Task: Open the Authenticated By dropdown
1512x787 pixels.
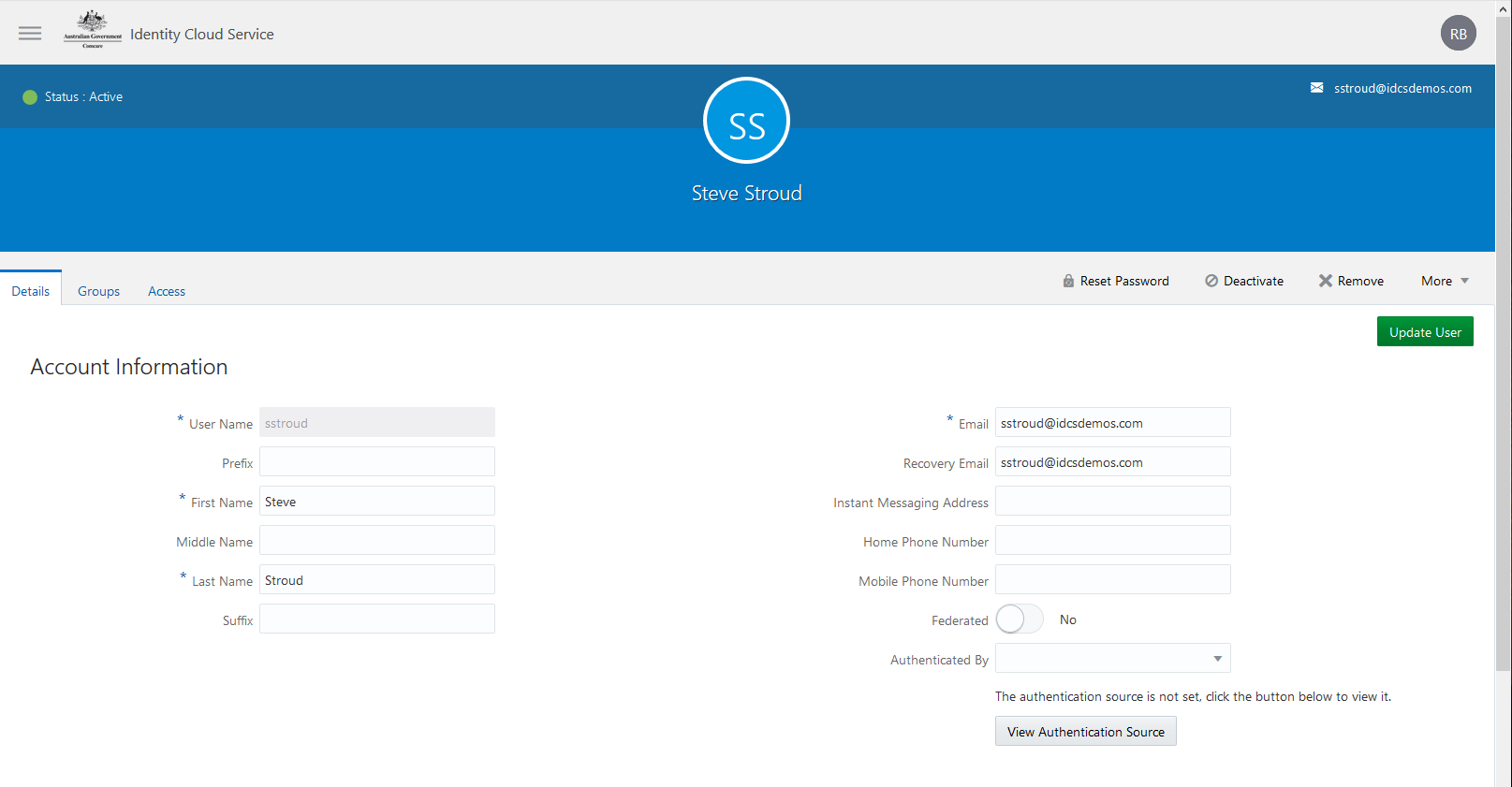Action: 1112,659
